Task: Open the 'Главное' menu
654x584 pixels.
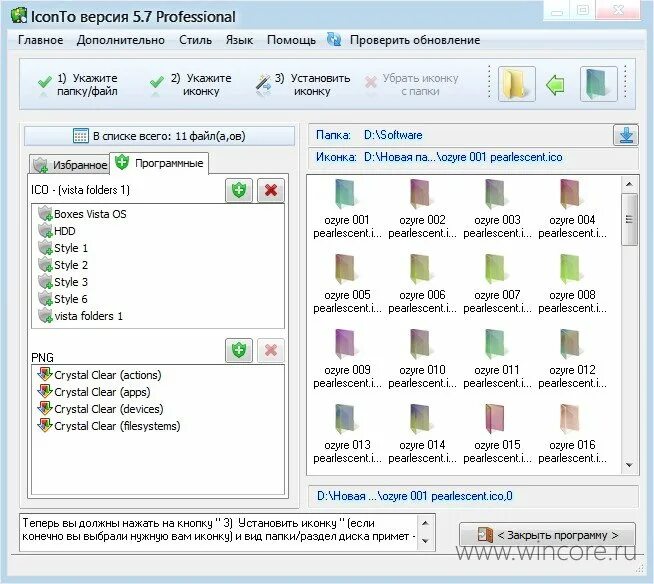Action: (40, 40)
